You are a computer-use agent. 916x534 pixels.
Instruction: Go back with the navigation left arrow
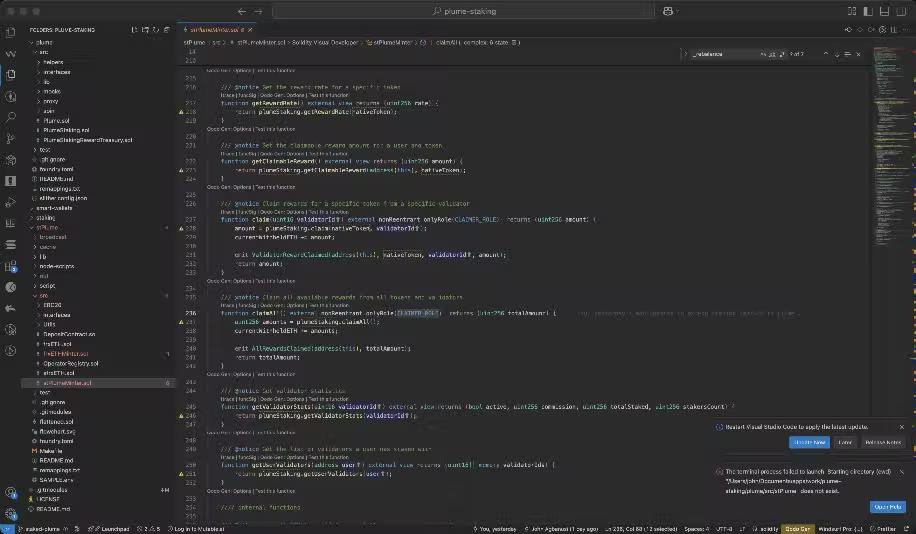pos(242,11)
